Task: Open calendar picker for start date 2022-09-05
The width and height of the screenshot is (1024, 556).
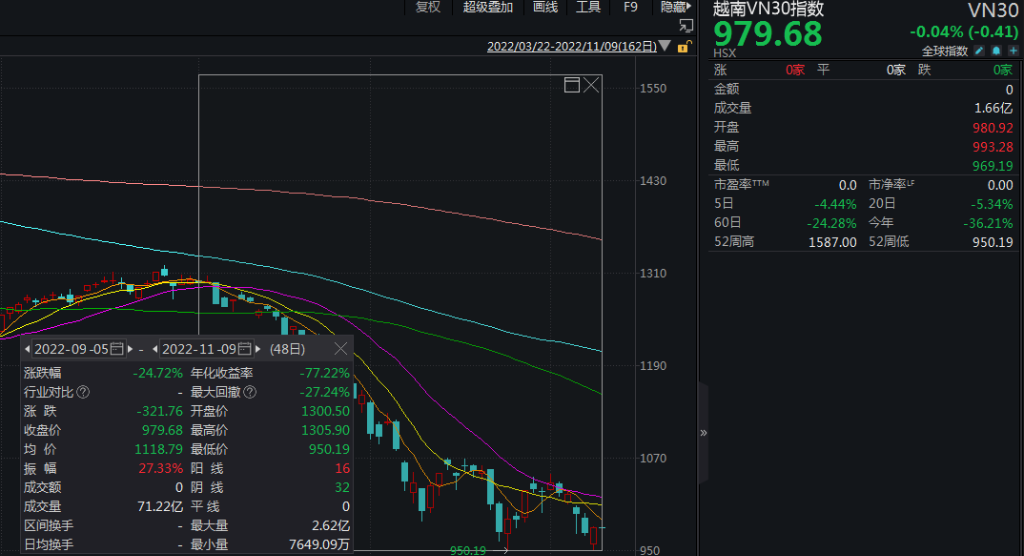Action: pos(116,349)
